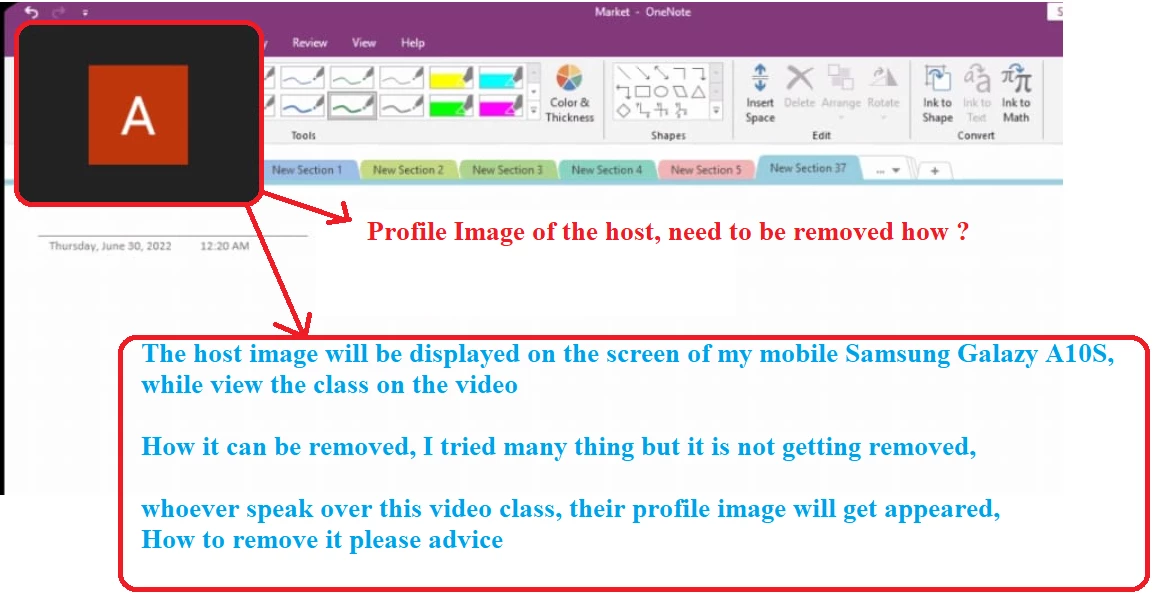Click the page date Thursday, June 30, 2022
The image size is (1173, 613).
coord(110,245)
